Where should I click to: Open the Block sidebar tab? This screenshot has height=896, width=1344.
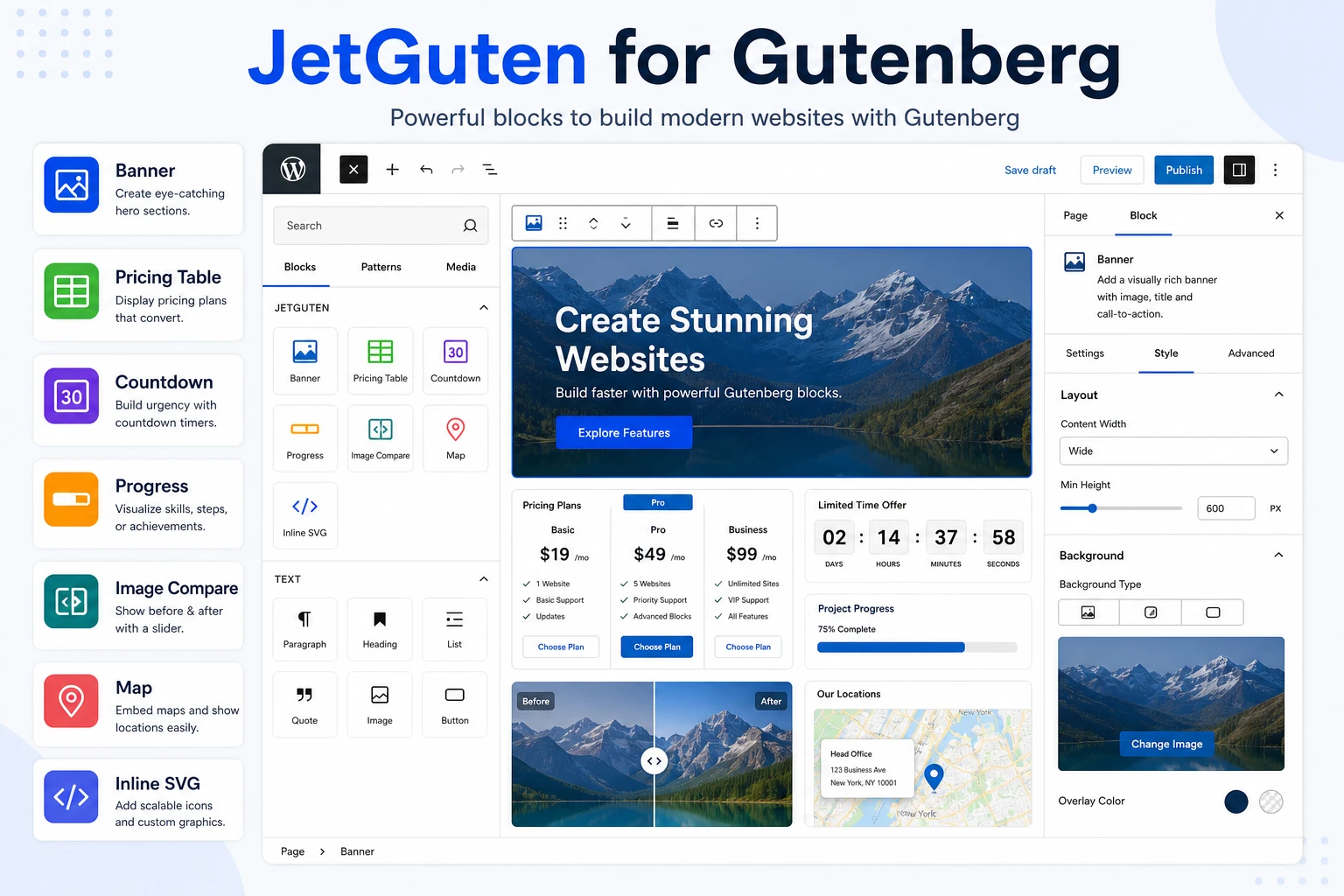point(1144,215)
